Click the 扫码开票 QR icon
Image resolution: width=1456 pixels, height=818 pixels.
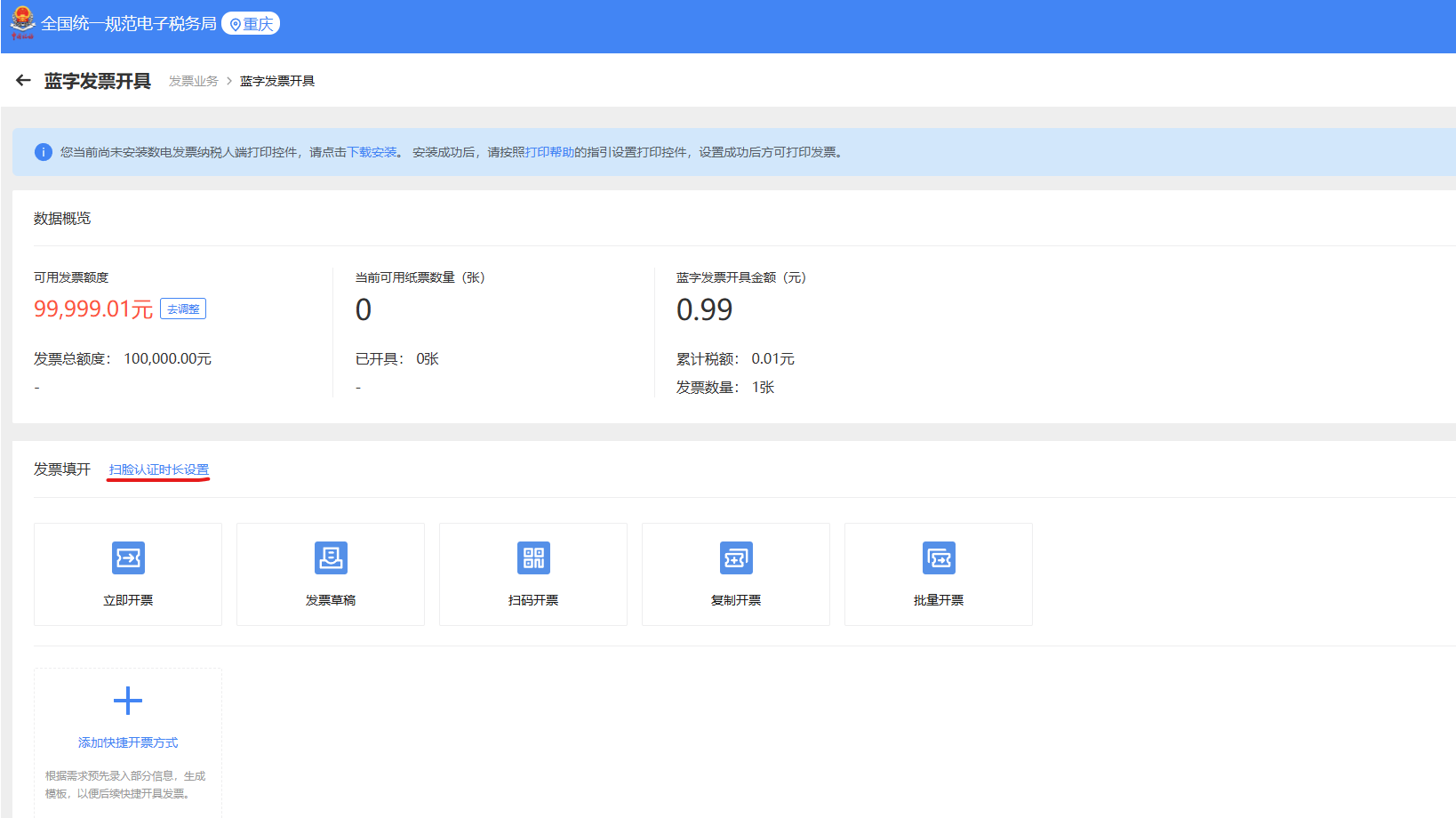[533, 558]
